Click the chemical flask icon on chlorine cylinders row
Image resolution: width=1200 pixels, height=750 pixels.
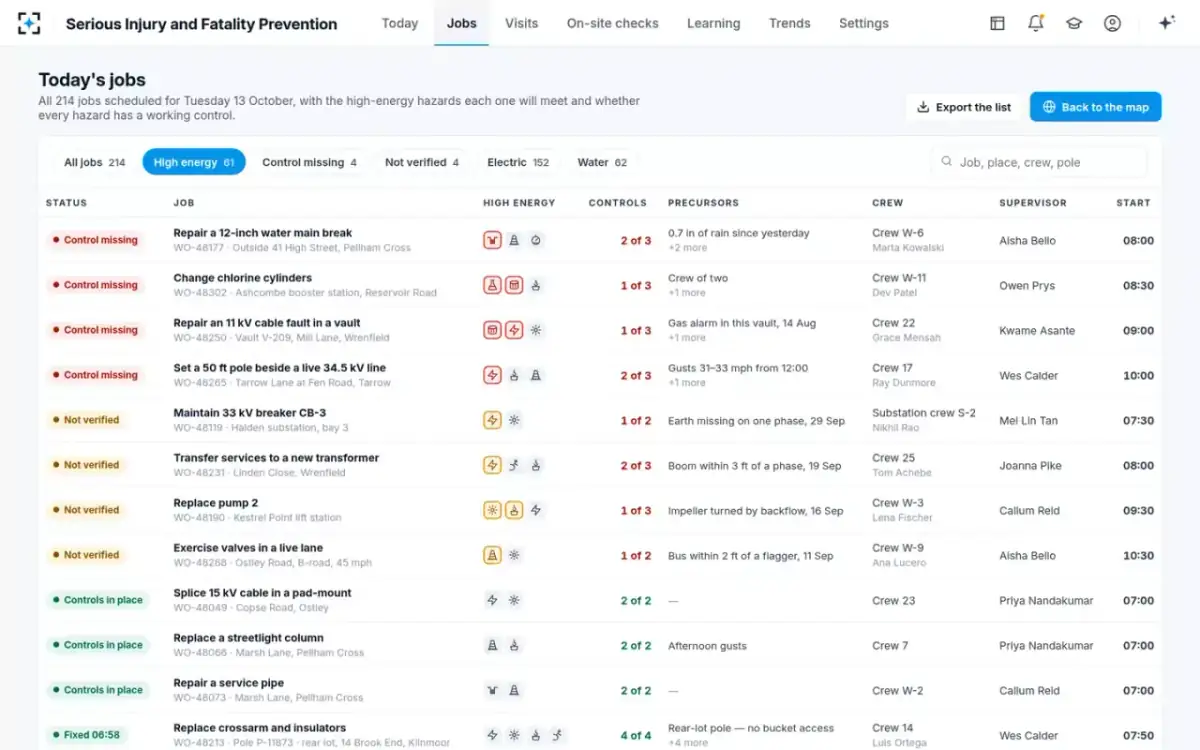(x=492, y=285)
